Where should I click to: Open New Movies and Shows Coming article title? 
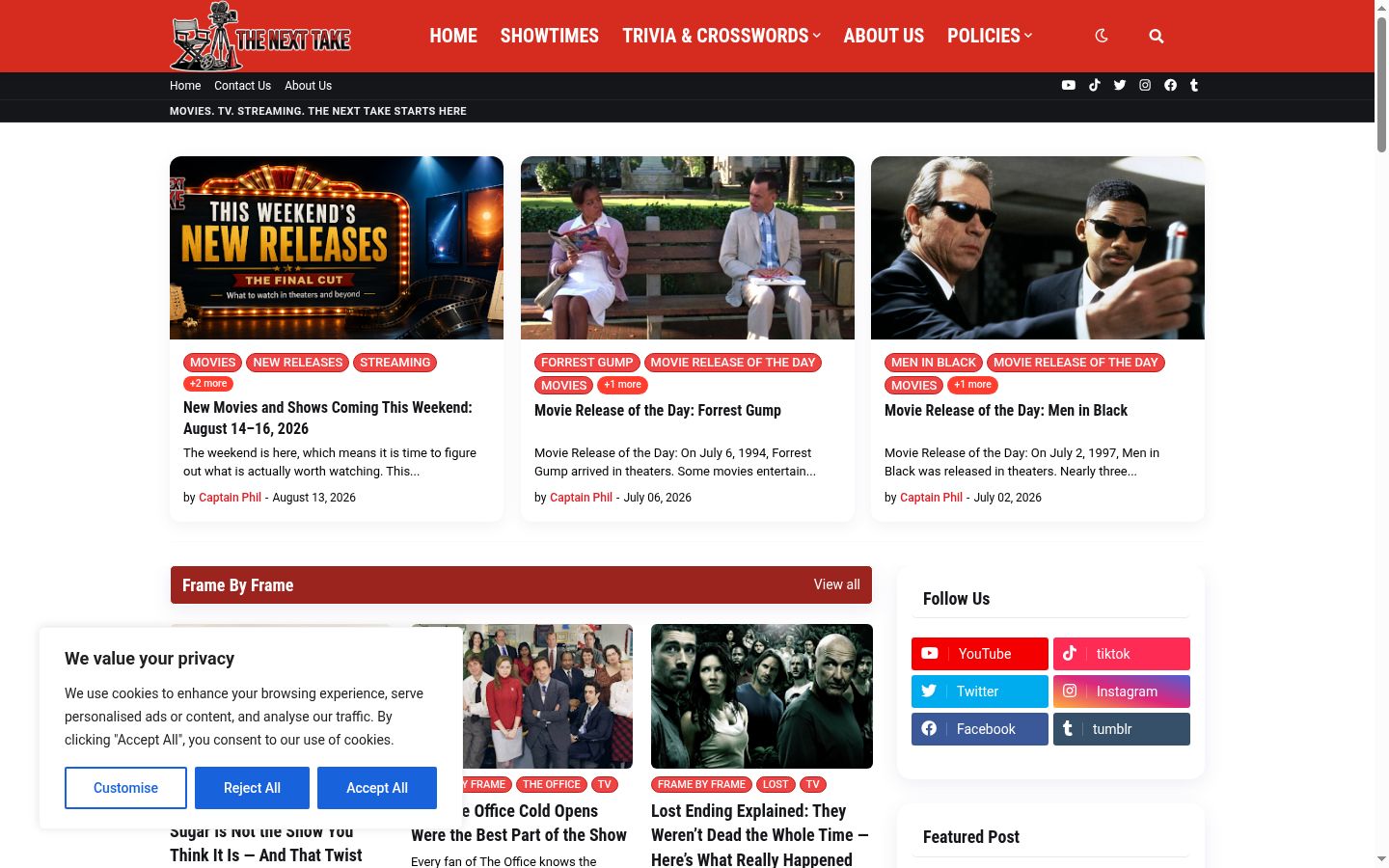click(328, 418)
